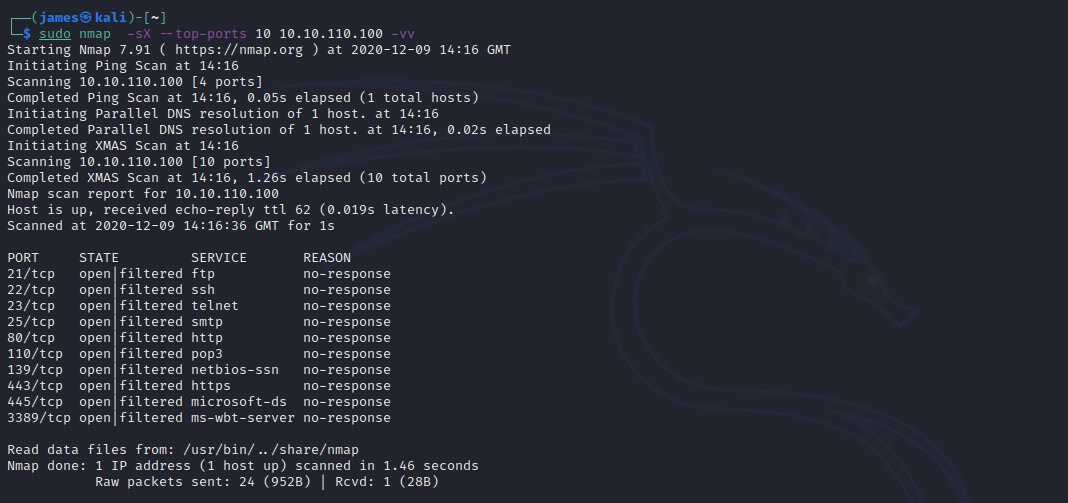Viewport: 1068px width, 503px height.
Task: Click the 'netbios-ssn' service name
Action: pyautogui.click(x=235, y=370)
